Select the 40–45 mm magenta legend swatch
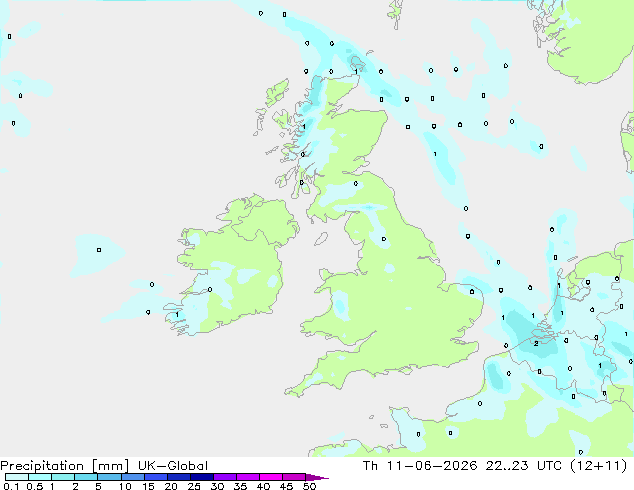Viewport: 634px width, 490px height. (x=271, y=477)
